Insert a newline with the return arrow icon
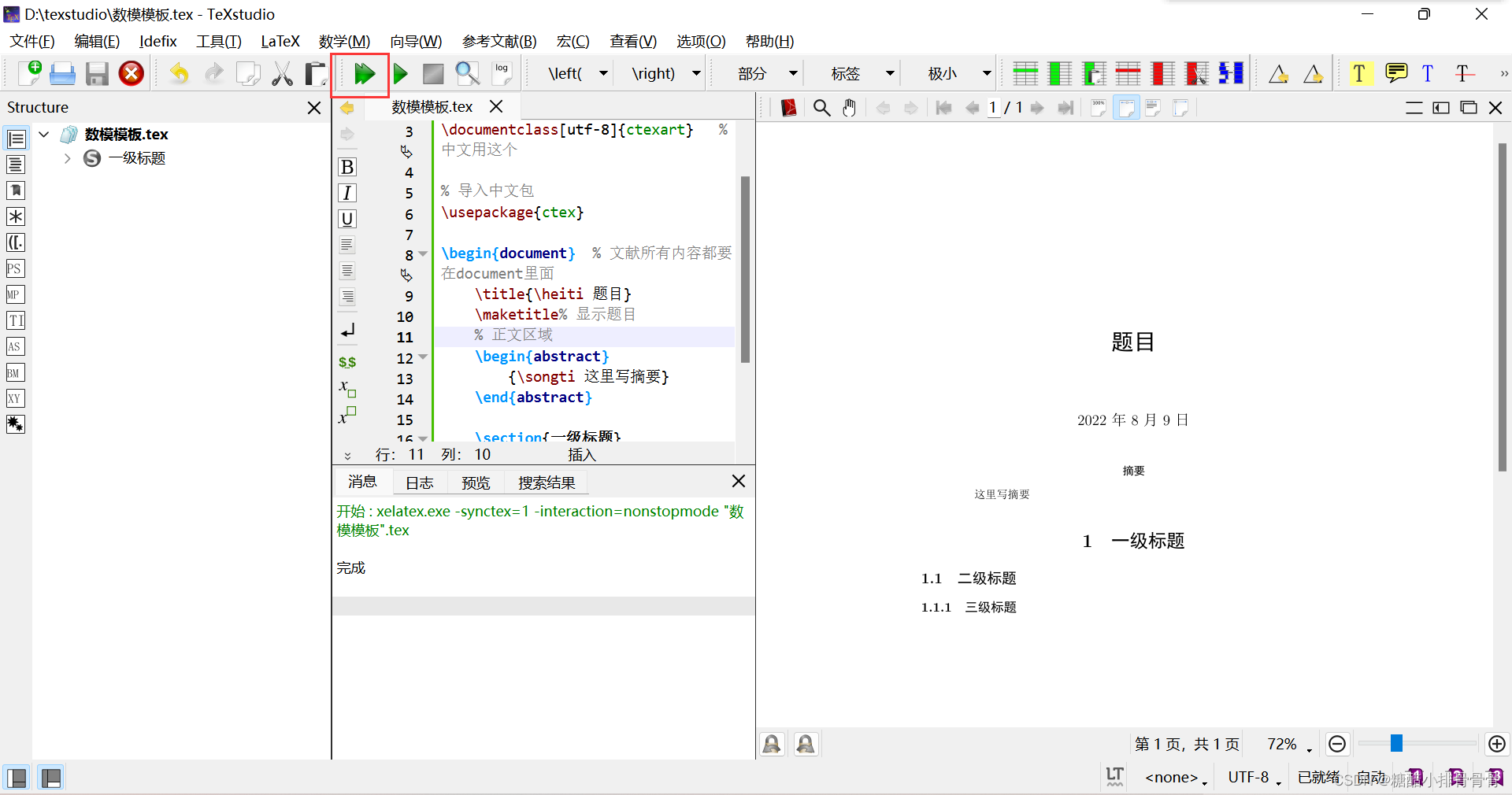The width and height of the screenshot is (1512, 795). pos(347,330)
